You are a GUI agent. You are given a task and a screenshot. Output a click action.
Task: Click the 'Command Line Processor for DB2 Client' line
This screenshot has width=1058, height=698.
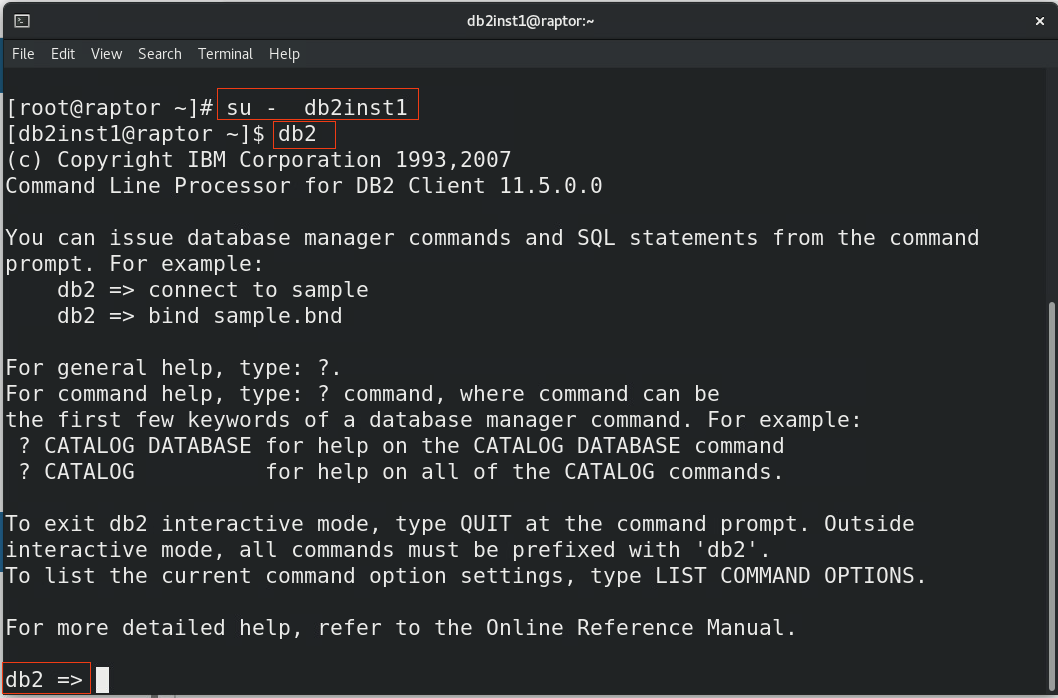[x=304, y=186]
